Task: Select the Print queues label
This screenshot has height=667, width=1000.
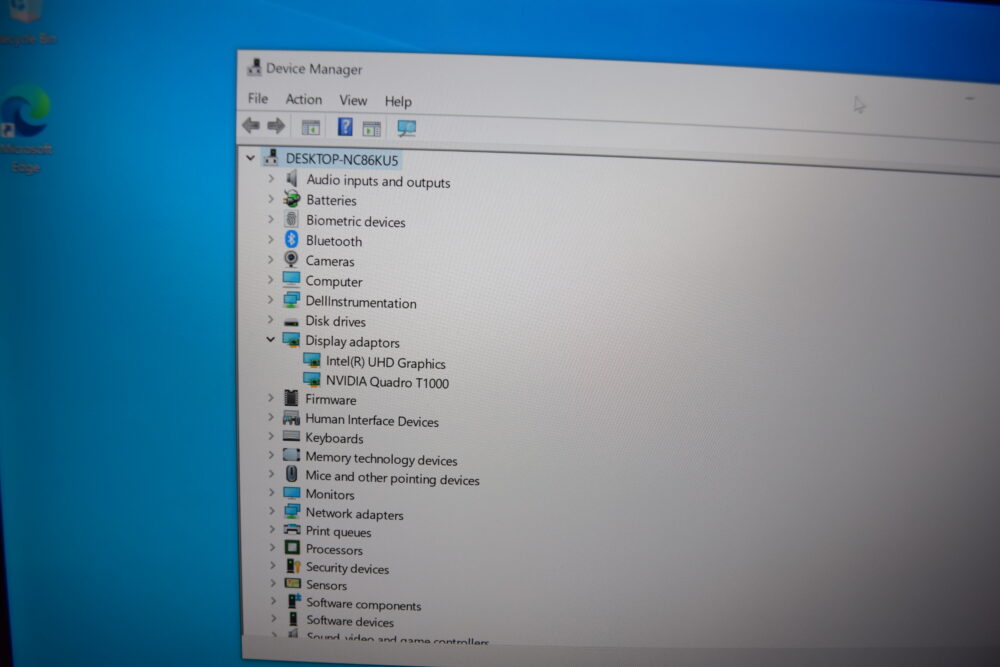Action: [338, 531]
